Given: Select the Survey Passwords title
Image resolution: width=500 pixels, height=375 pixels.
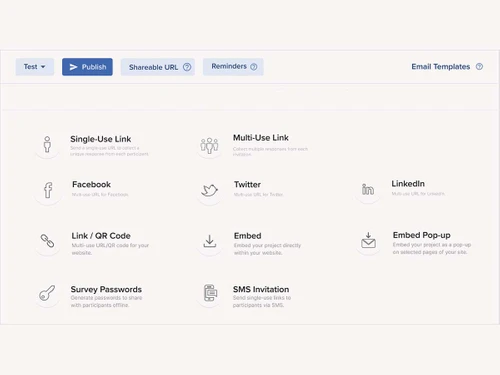Looking at the screenshot, I should [106, 289].
